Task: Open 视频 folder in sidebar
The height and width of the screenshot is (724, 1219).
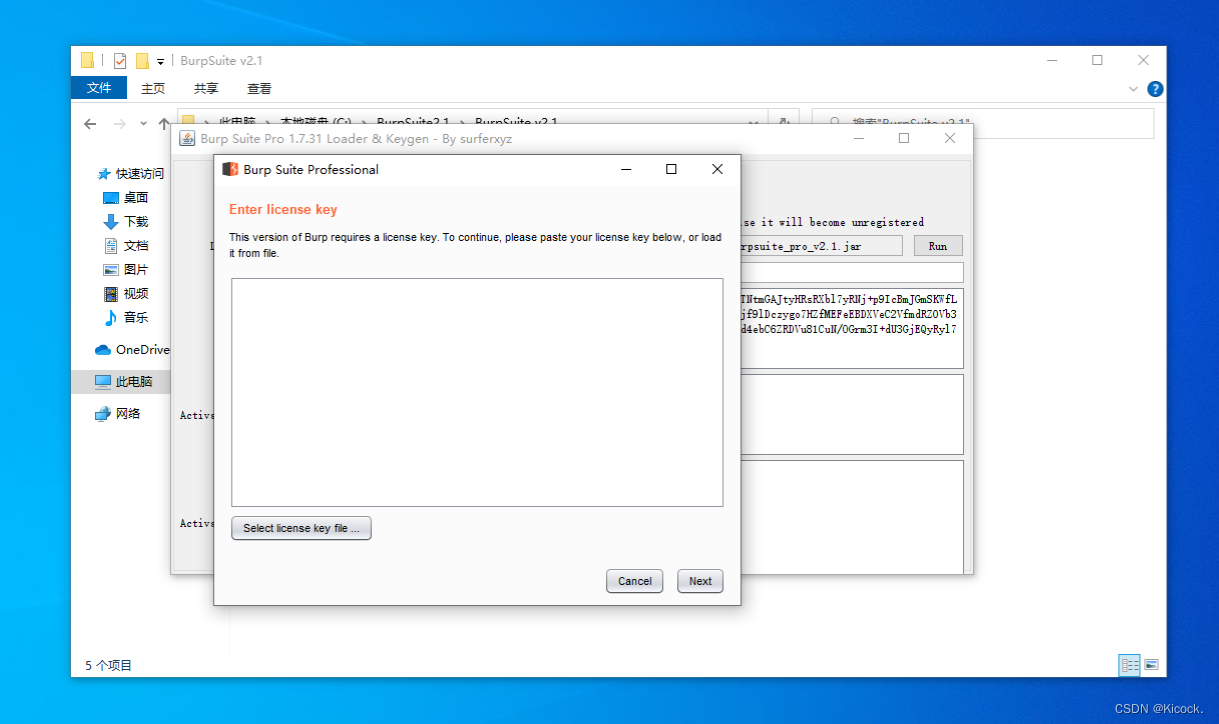Action: [x=126, y=294]
